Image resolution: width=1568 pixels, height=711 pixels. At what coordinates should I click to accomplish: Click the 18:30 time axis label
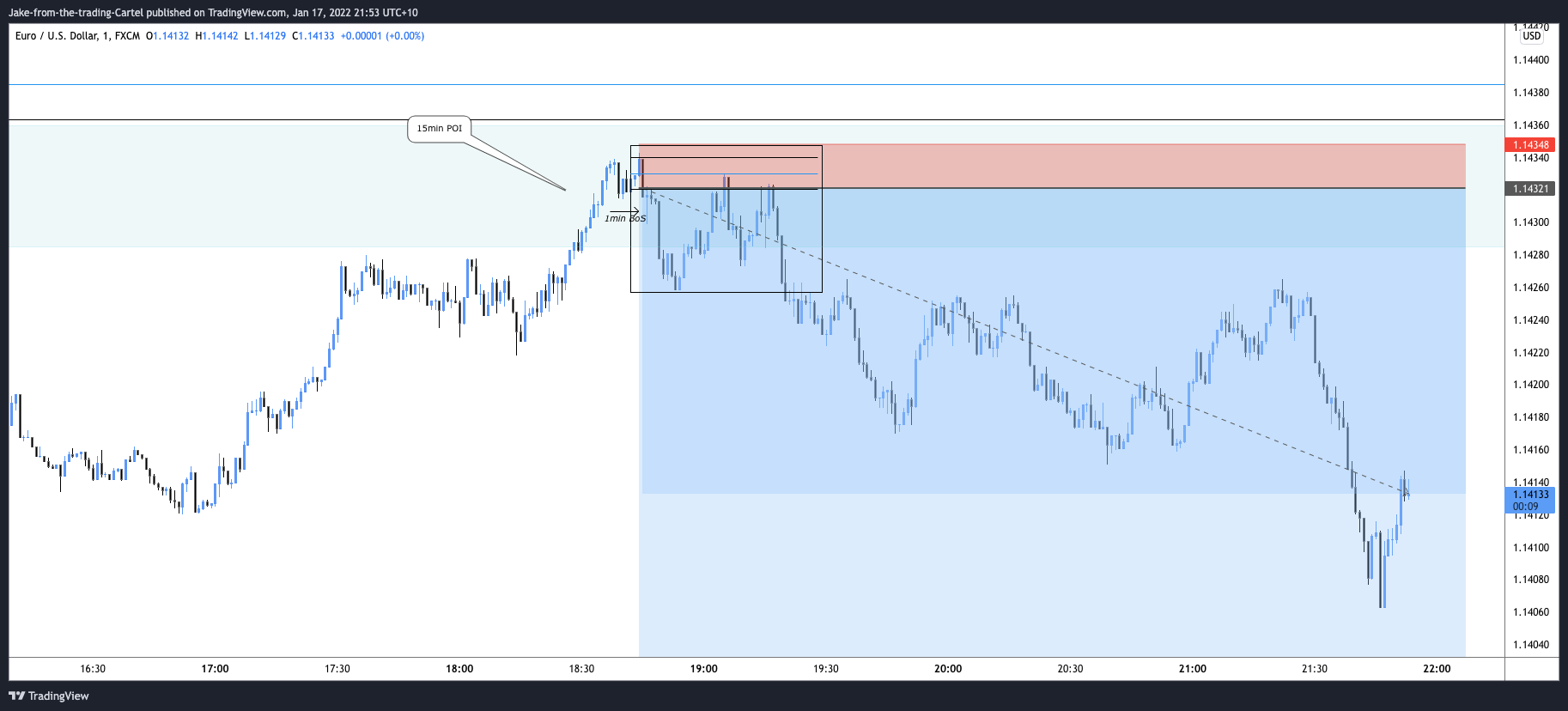click(x=581, y=669)
